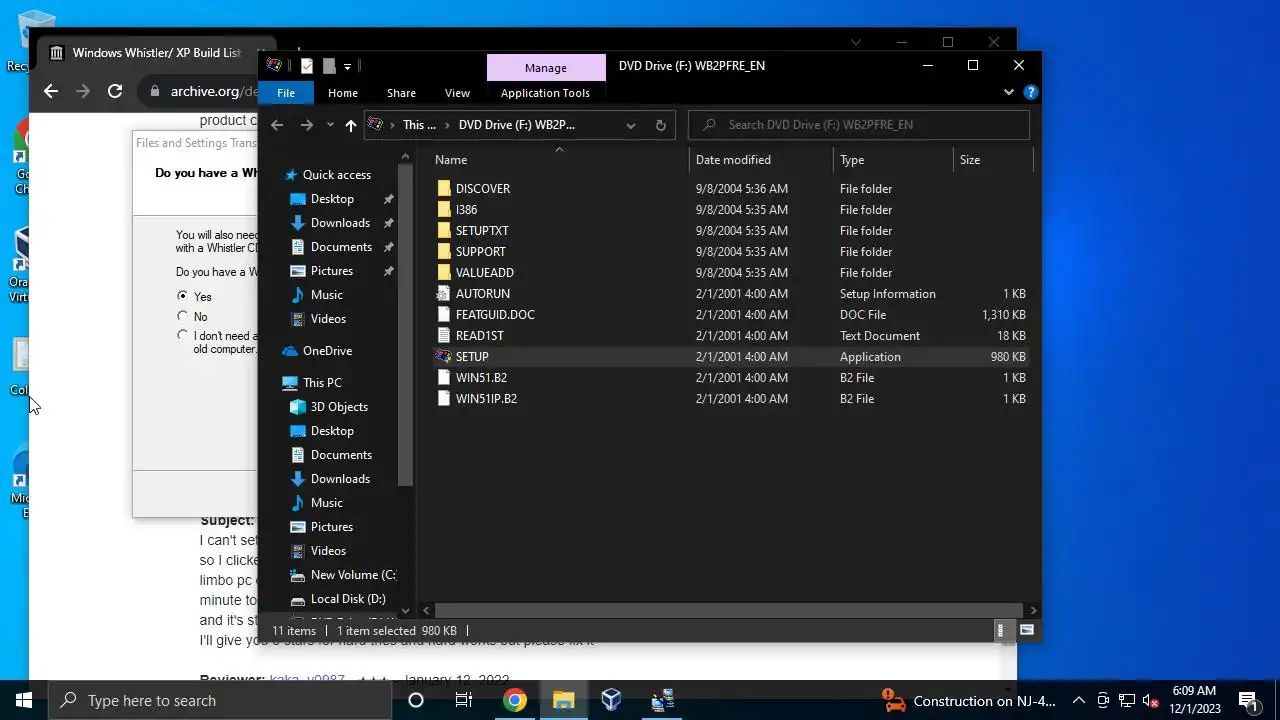Reload the archive.org page in Chrome
The height and width of the screenshot is (720, 1280).
coord(115,91)
